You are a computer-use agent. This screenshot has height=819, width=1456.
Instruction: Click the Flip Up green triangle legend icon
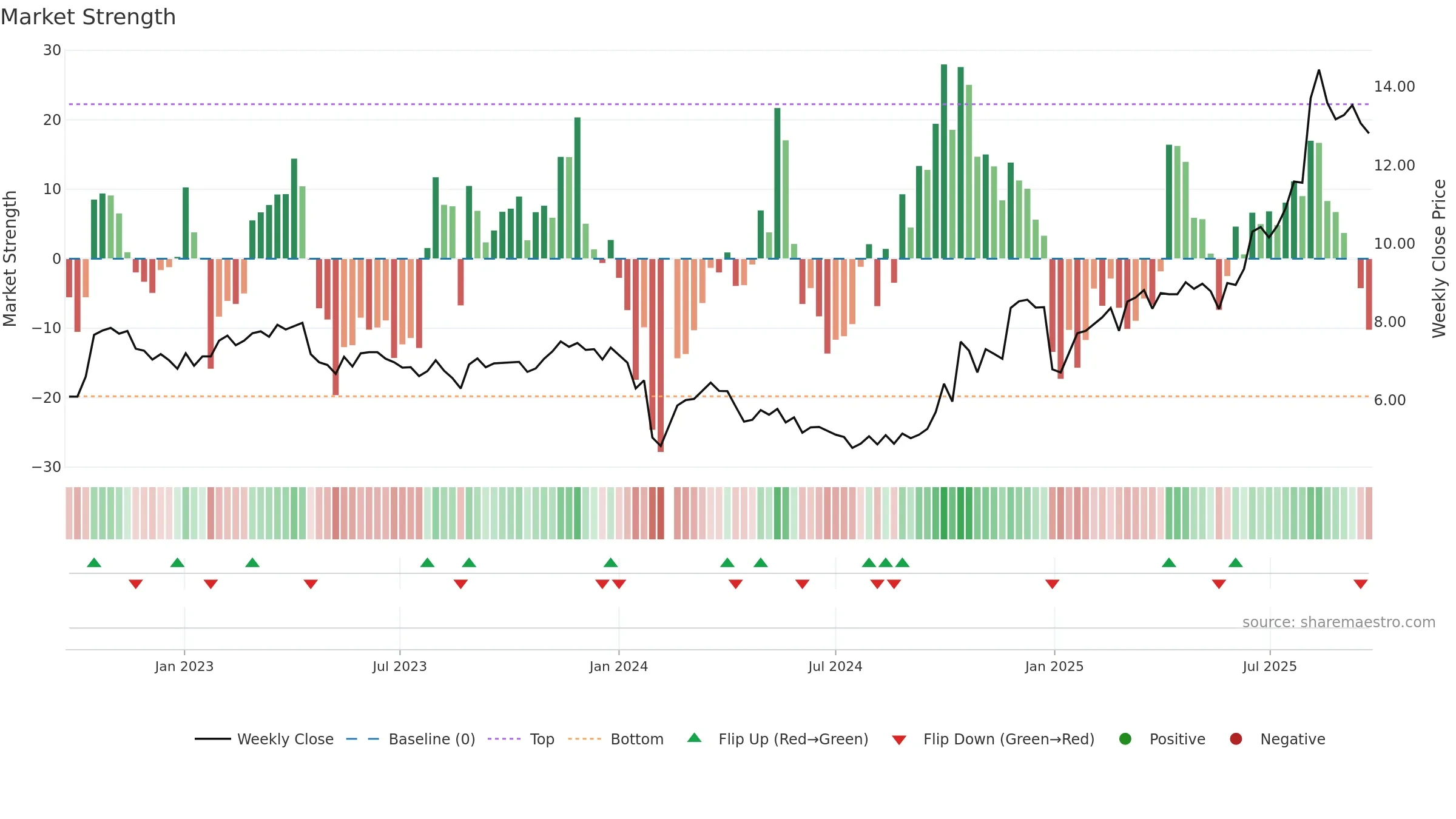[x=695, y=738]
